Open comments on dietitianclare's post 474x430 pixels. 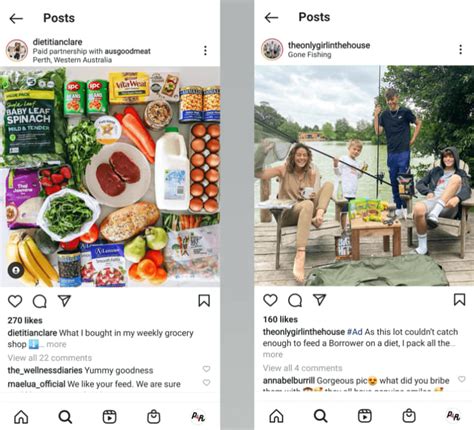point(40,301)
